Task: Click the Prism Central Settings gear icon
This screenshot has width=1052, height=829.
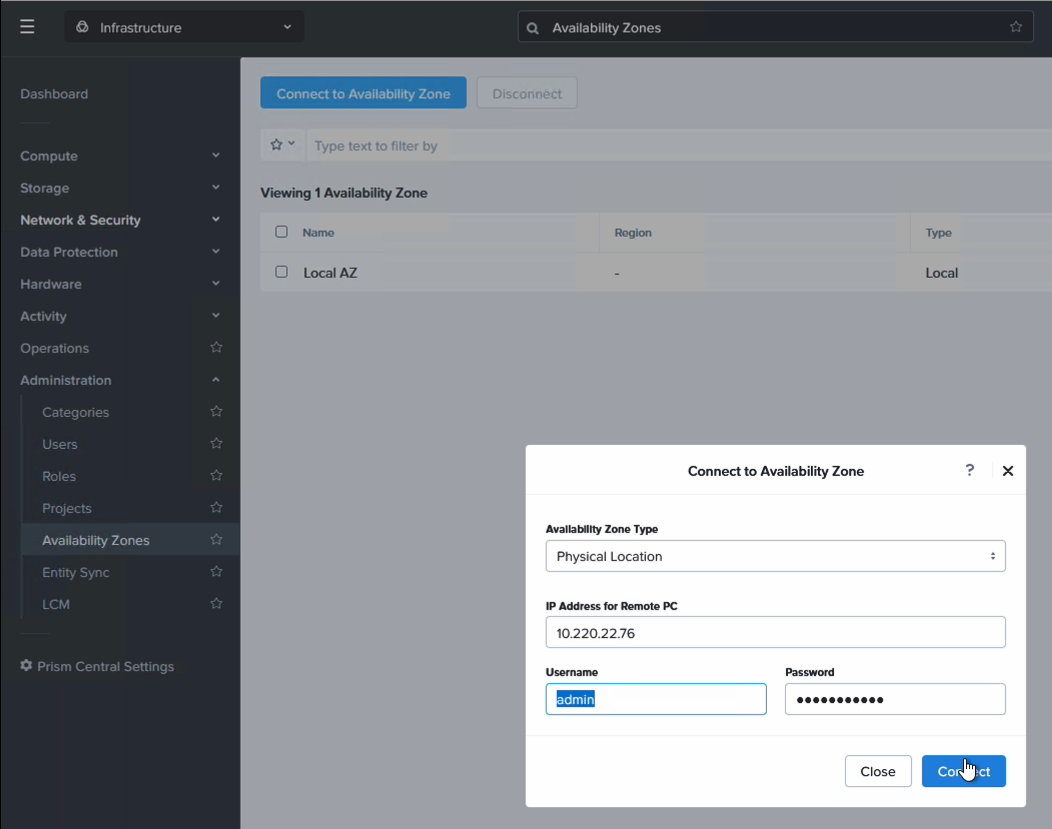Action: point(26,665)
